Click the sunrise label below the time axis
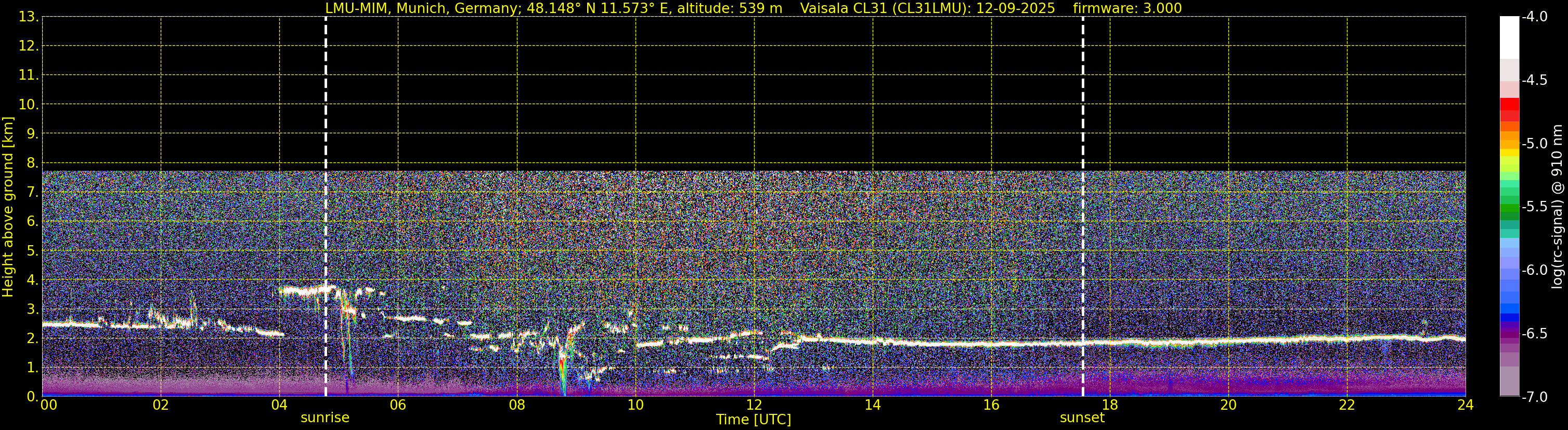Image resolution: width=1568 pixels, height=430 pixels. tap(325, 418)
